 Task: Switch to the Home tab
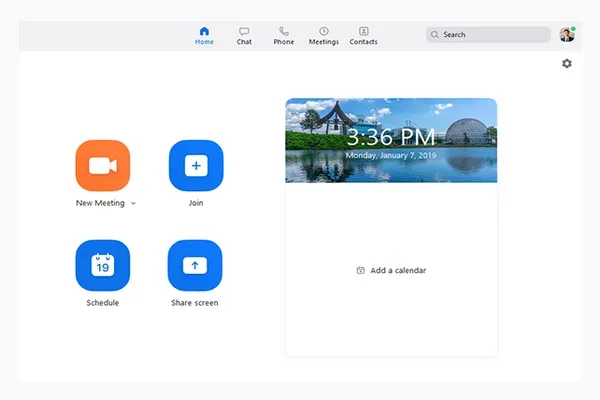coord(204,36)
